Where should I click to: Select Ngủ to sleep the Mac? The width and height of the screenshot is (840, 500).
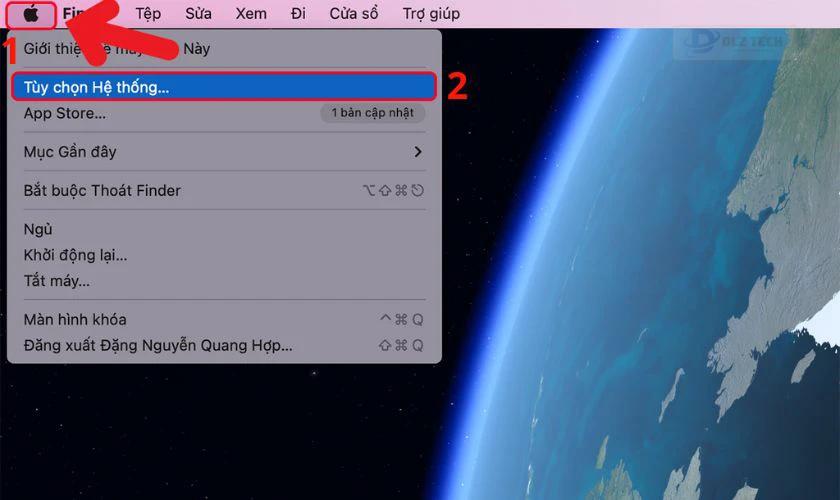click(x=224, y=229)
